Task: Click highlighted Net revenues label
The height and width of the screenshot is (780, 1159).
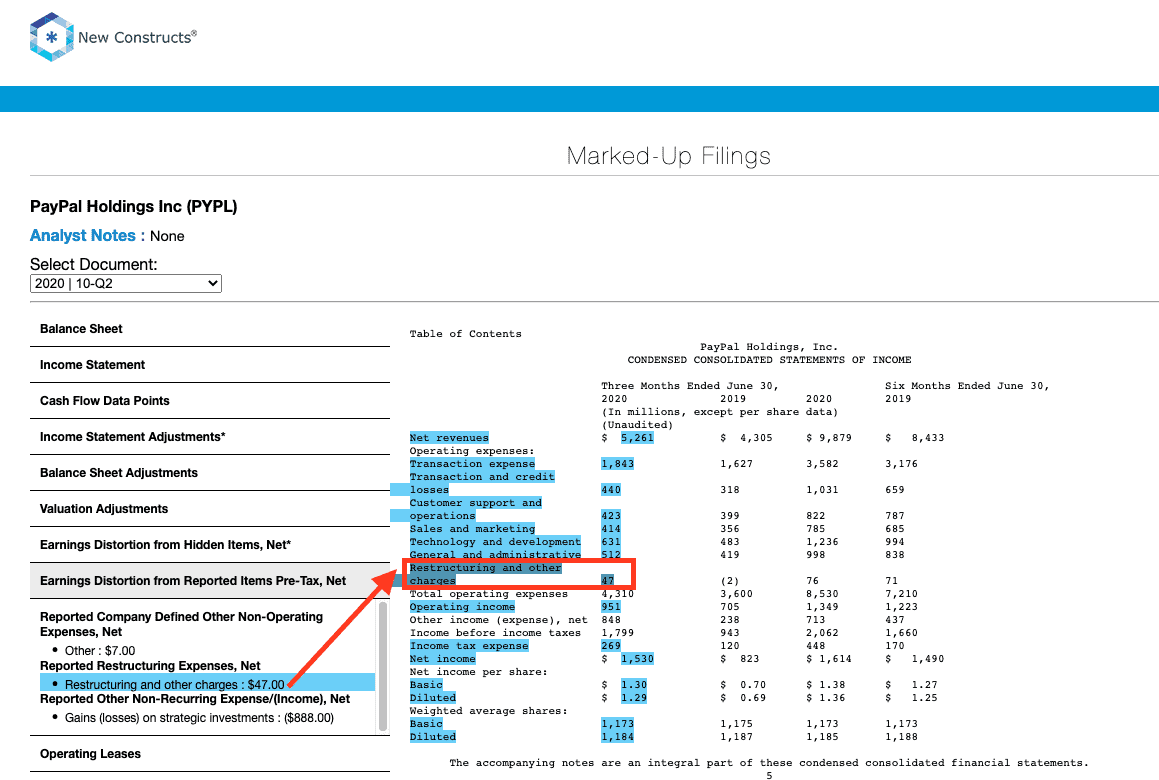Action: tap(449, 438)
